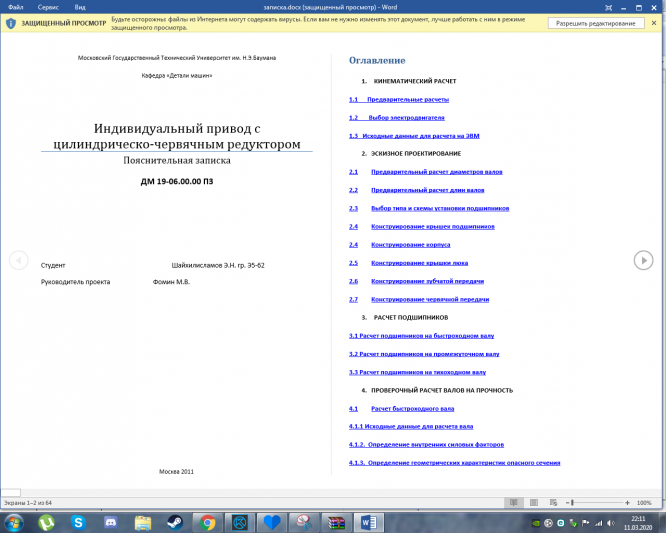
Task: Go to next screen arrow
Action: click(x=643, y=260)
